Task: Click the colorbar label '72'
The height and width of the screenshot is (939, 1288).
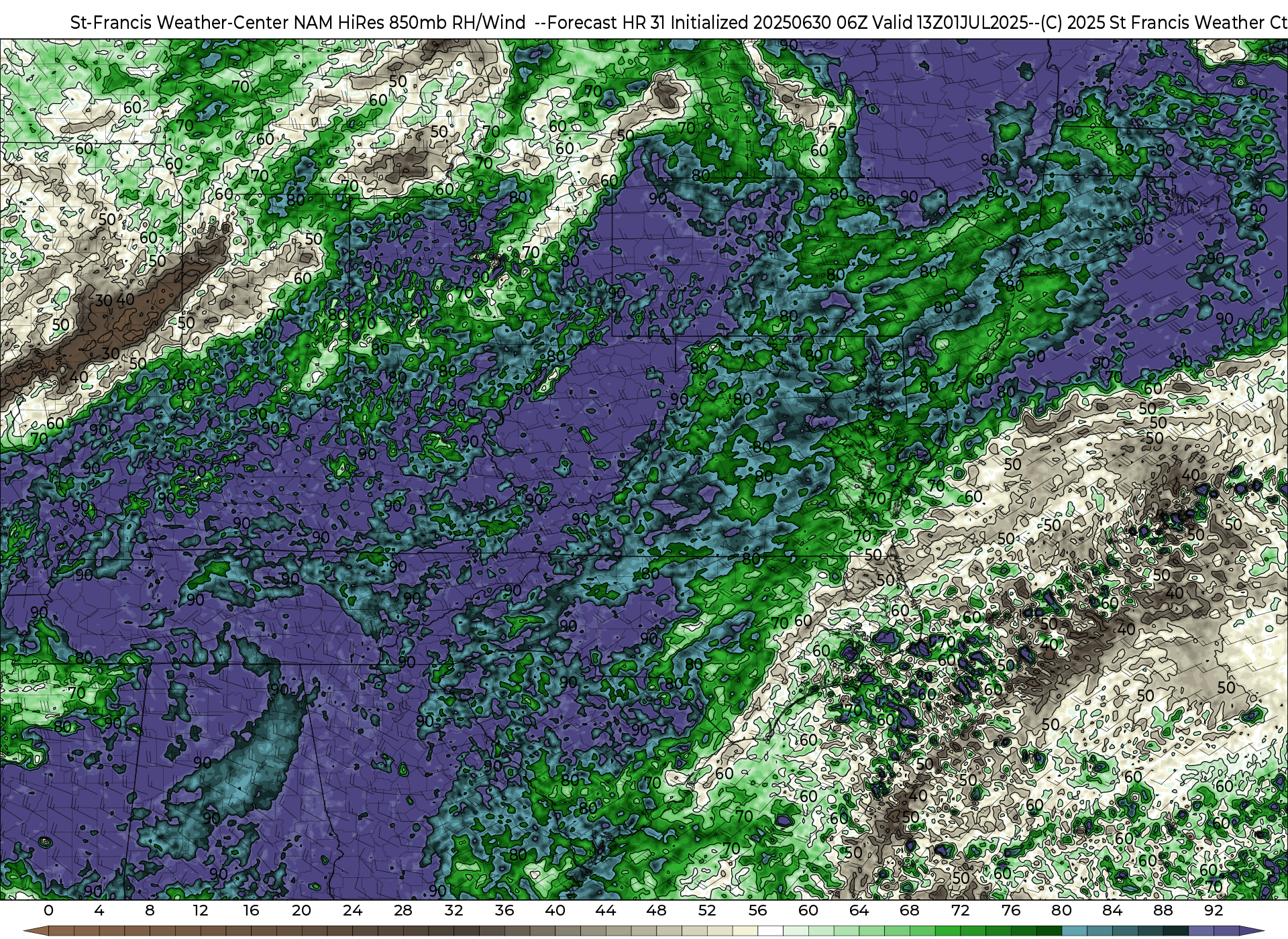Action: pos(960,911)
